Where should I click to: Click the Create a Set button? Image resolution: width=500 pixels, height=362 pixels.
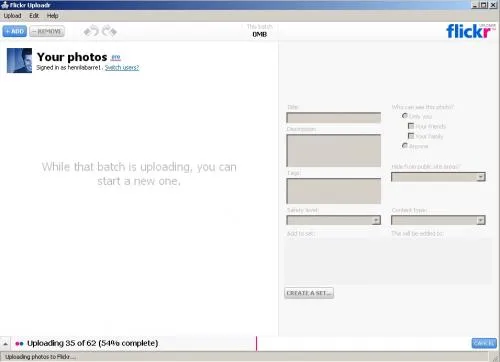tap(309, 293)
